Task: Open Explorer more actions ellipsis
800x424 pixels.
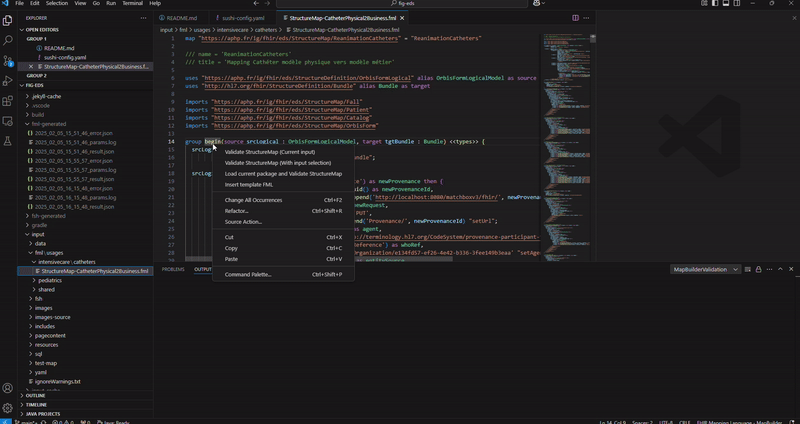Action: coord(143,18)
